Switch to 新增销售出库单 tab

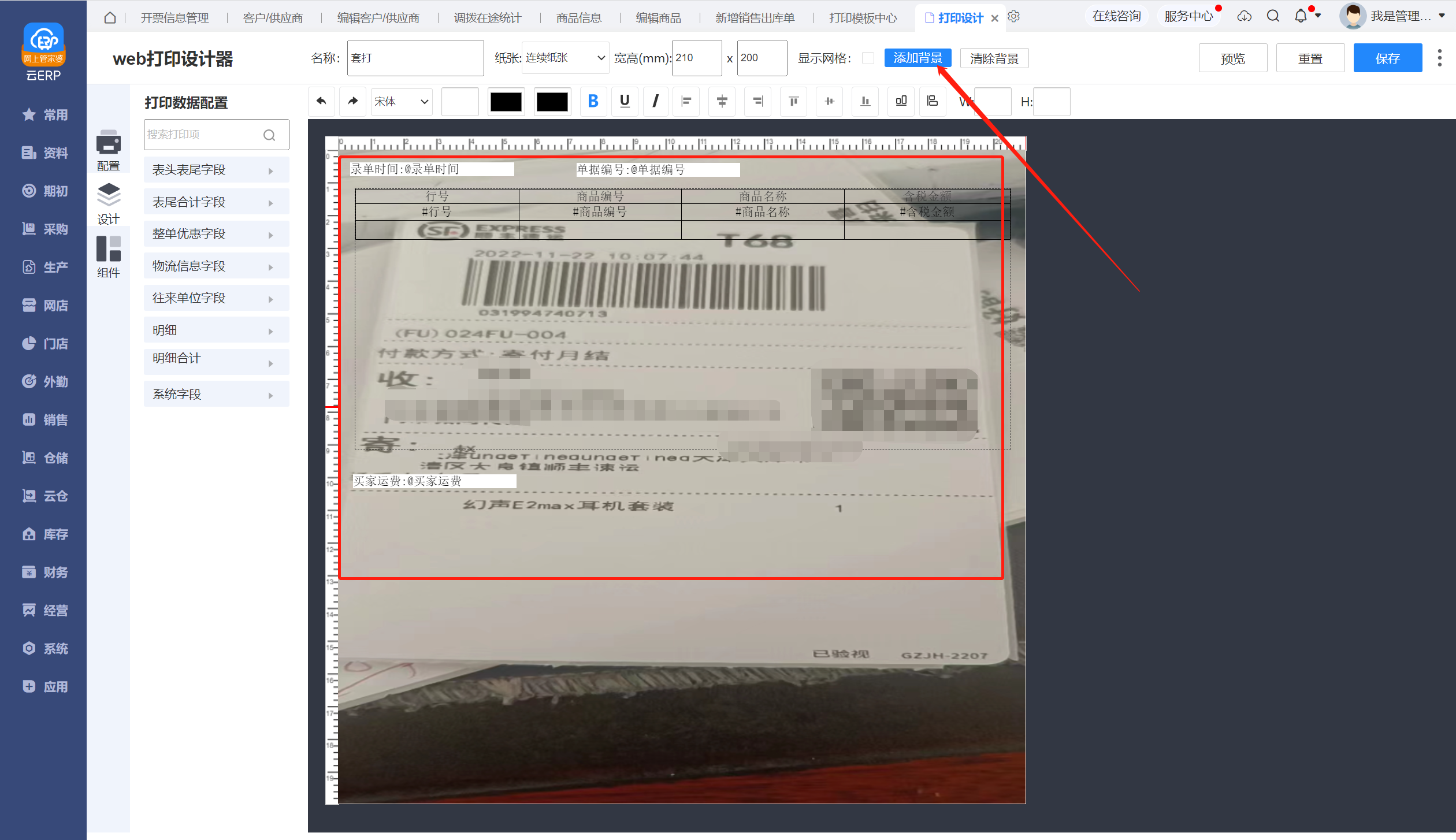coord(755,18)
